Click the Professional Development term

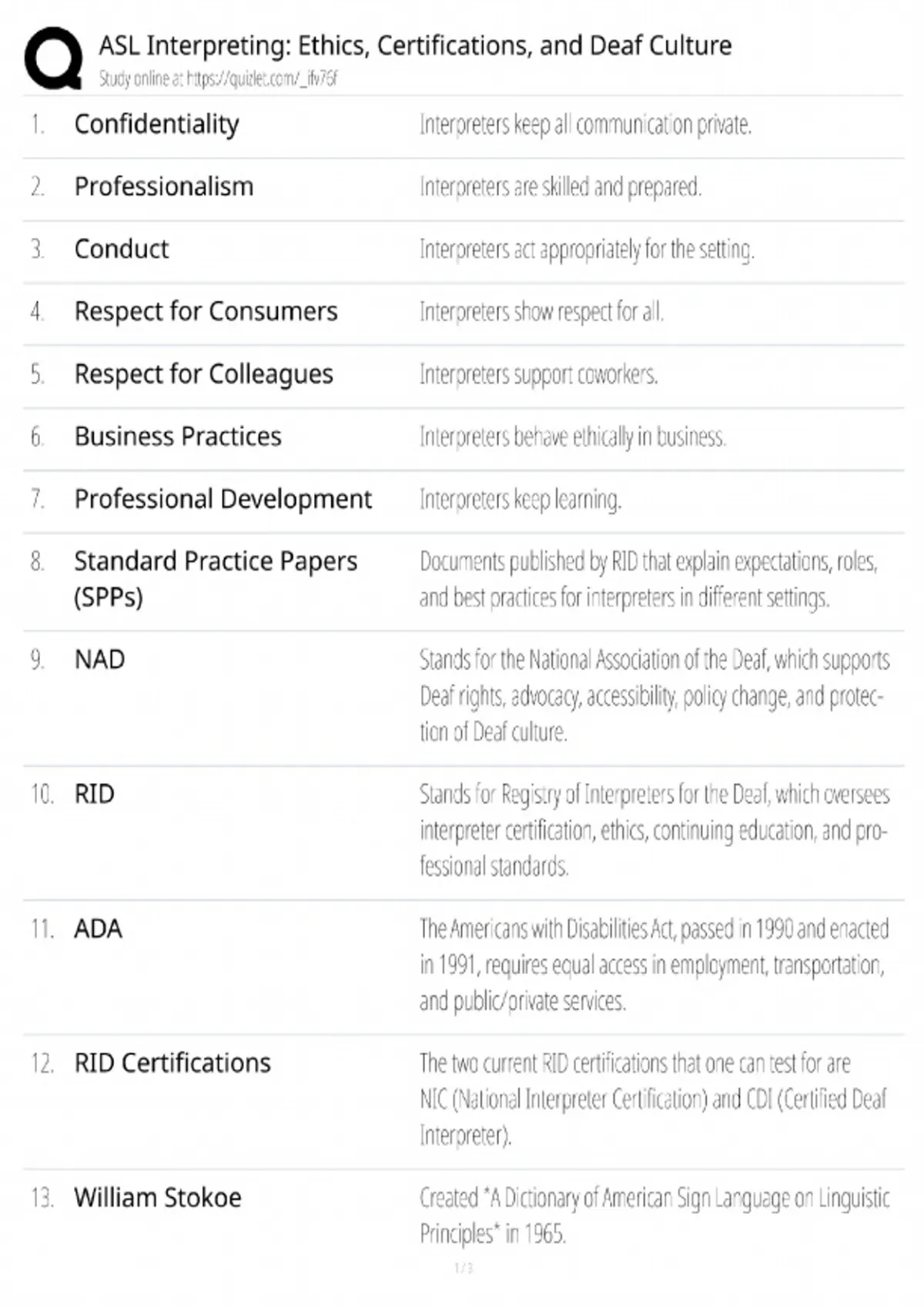[223, 499]
